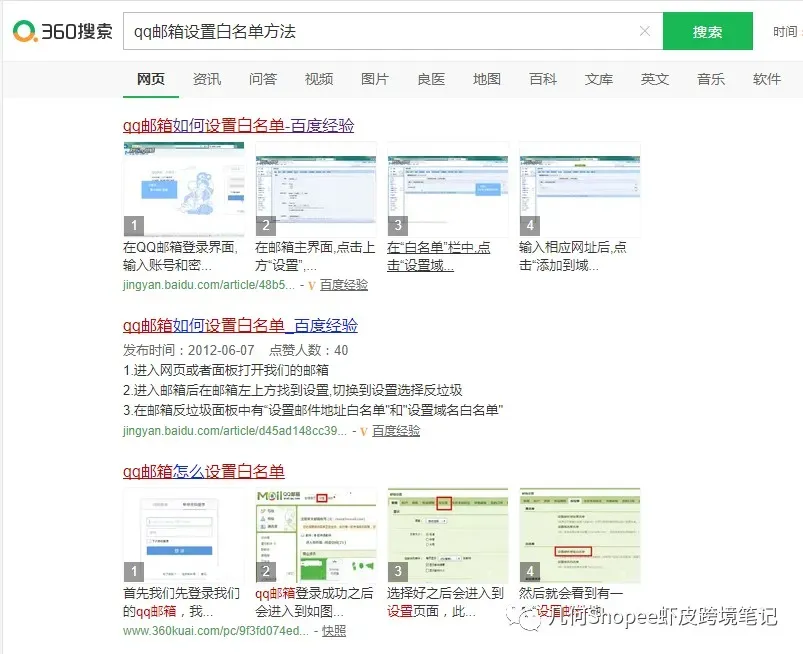Click third result's step 2 thumbnail

[x=315, y=535]
